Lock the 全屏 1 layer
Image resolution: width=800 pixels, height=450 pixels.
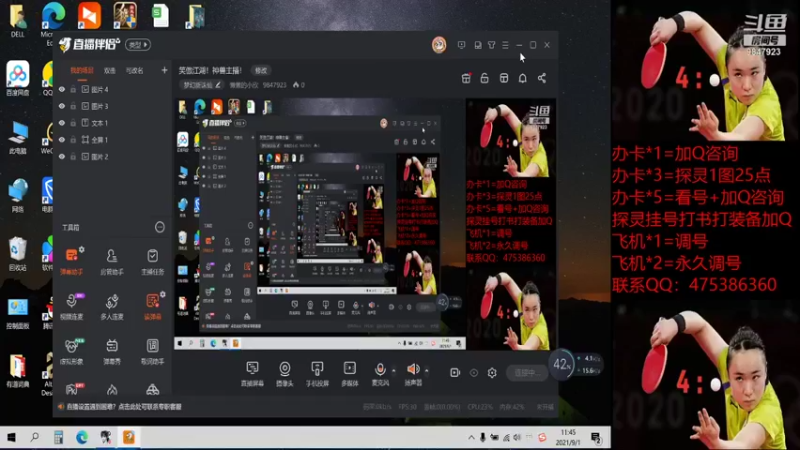(73, 140)
